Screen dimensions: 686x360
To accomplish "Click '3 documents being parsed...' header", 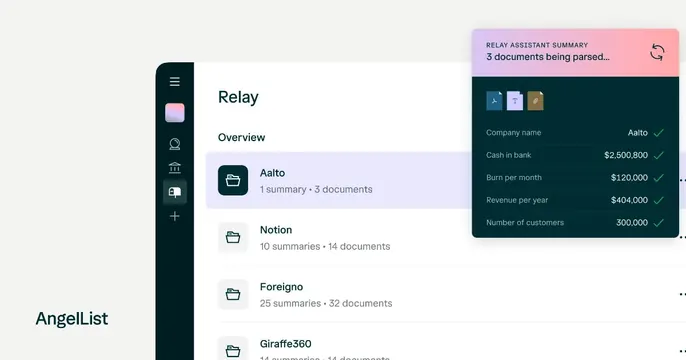I will point(548,57).
